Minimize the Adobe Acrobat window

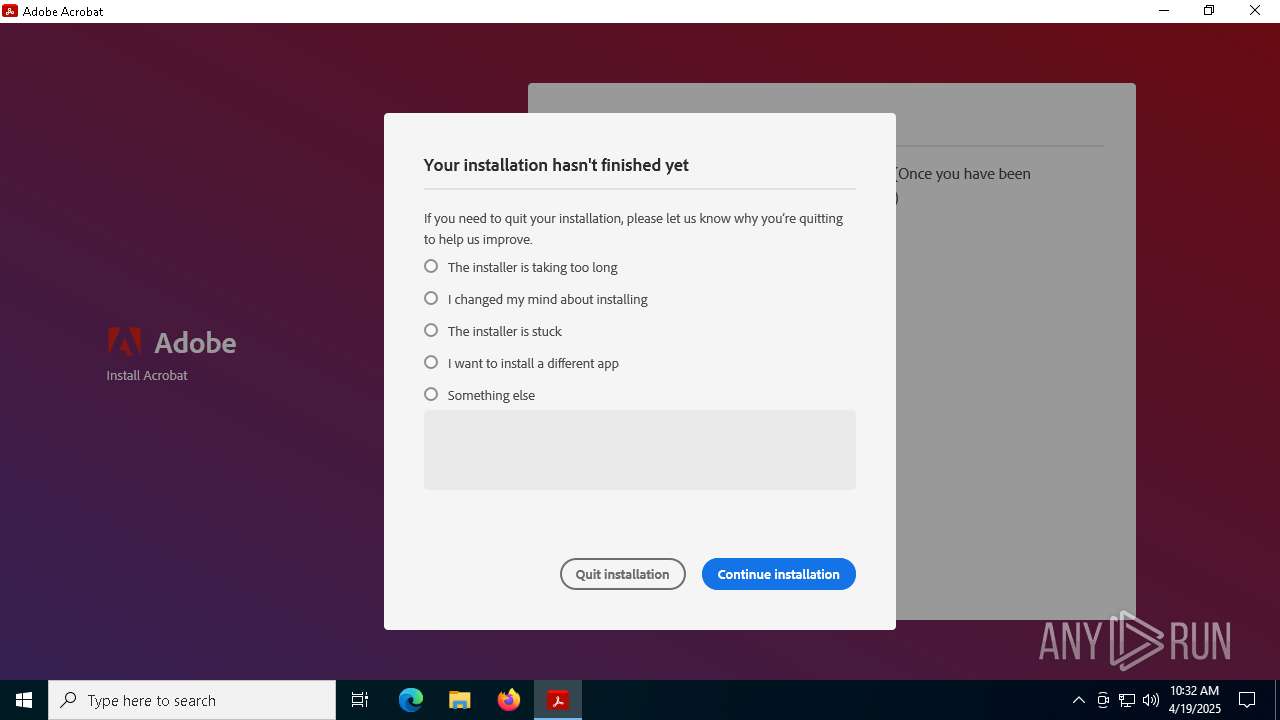coord(1164,11)
